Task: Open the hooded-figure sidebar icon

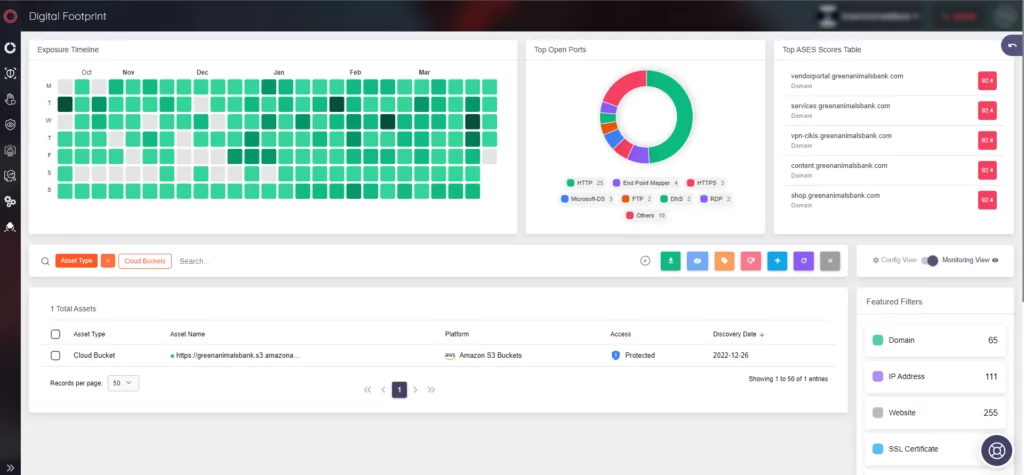Action: 10,227
